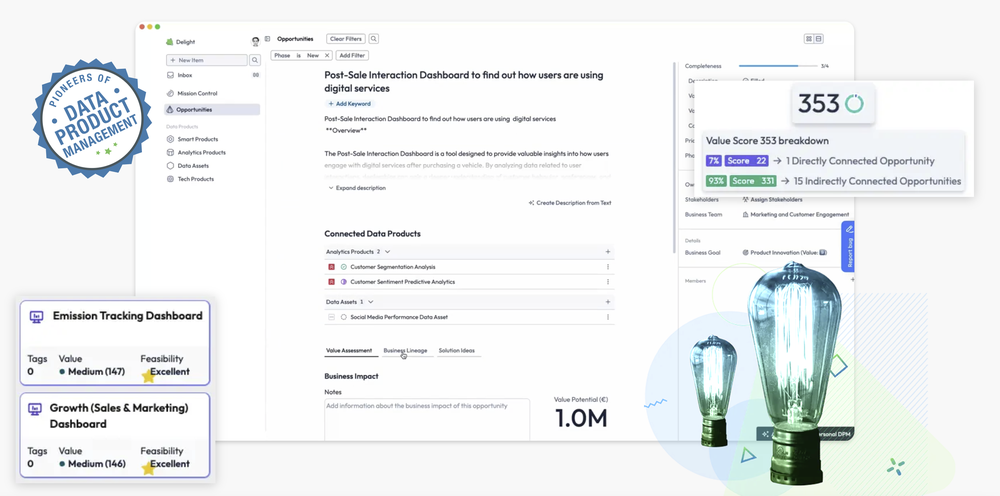Toggle the sidebar collapse icon
This screenshot has height=496, width=1000.
(268, 39)
